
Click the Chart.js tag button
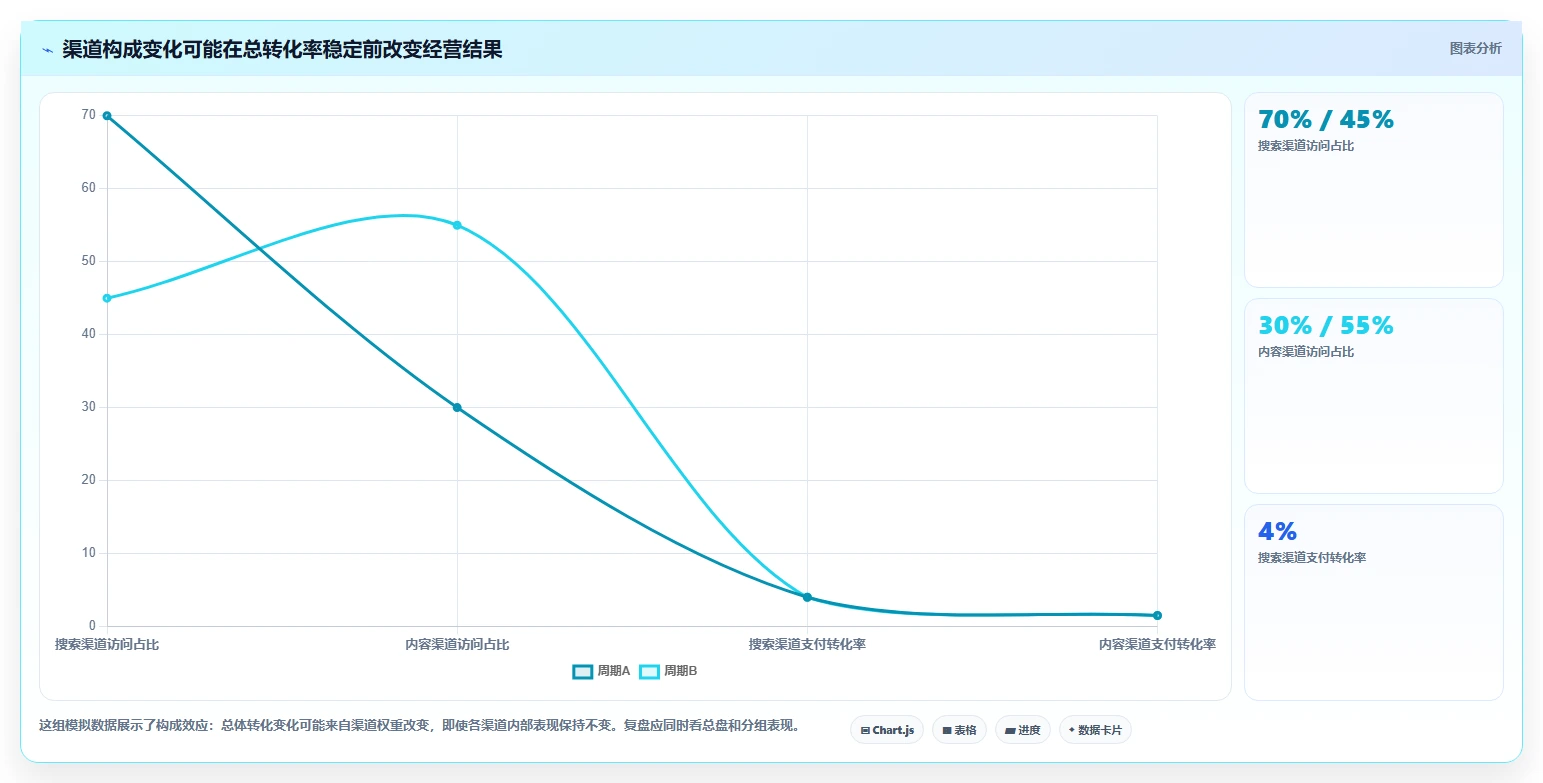tap(887, 730)
